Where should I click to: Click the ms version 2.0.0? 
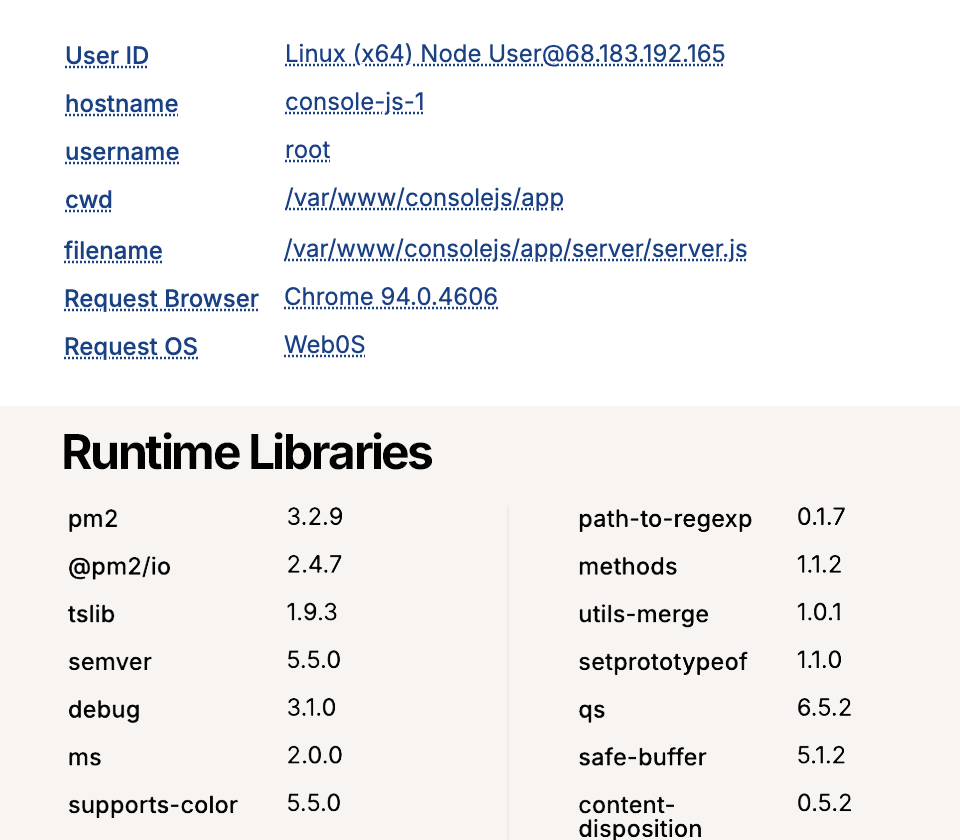(314, 756)
